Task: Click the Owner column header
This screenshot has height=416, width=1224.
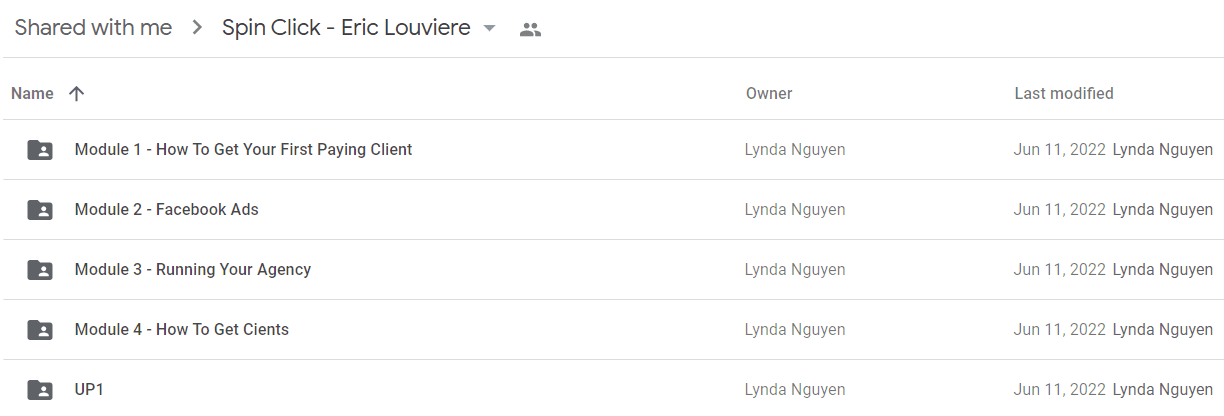Action: pos(769,93)
